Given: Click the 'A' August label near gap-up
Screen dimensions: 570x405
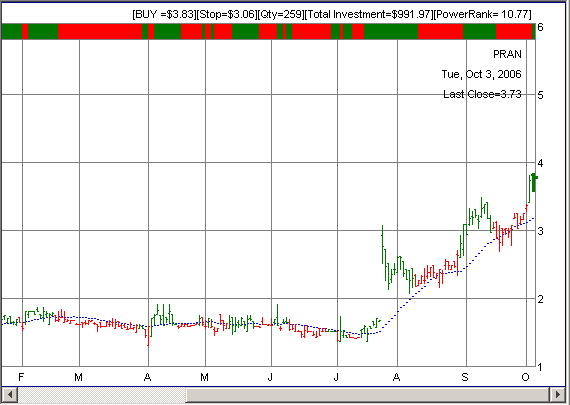Looking at the screenshot, I should (x=397, y=377).
